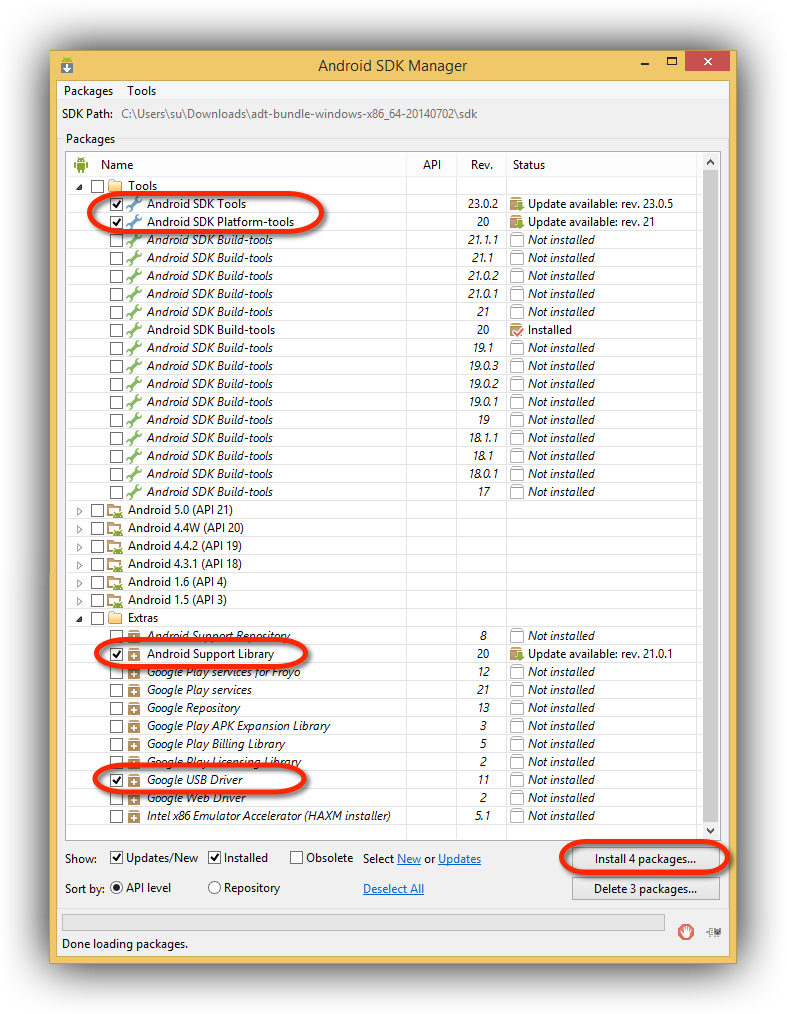Check the Build-tools rev 21.1.1 checkbox
Image resolution: width=787 pixels, height=1014 pixels.
116,241
